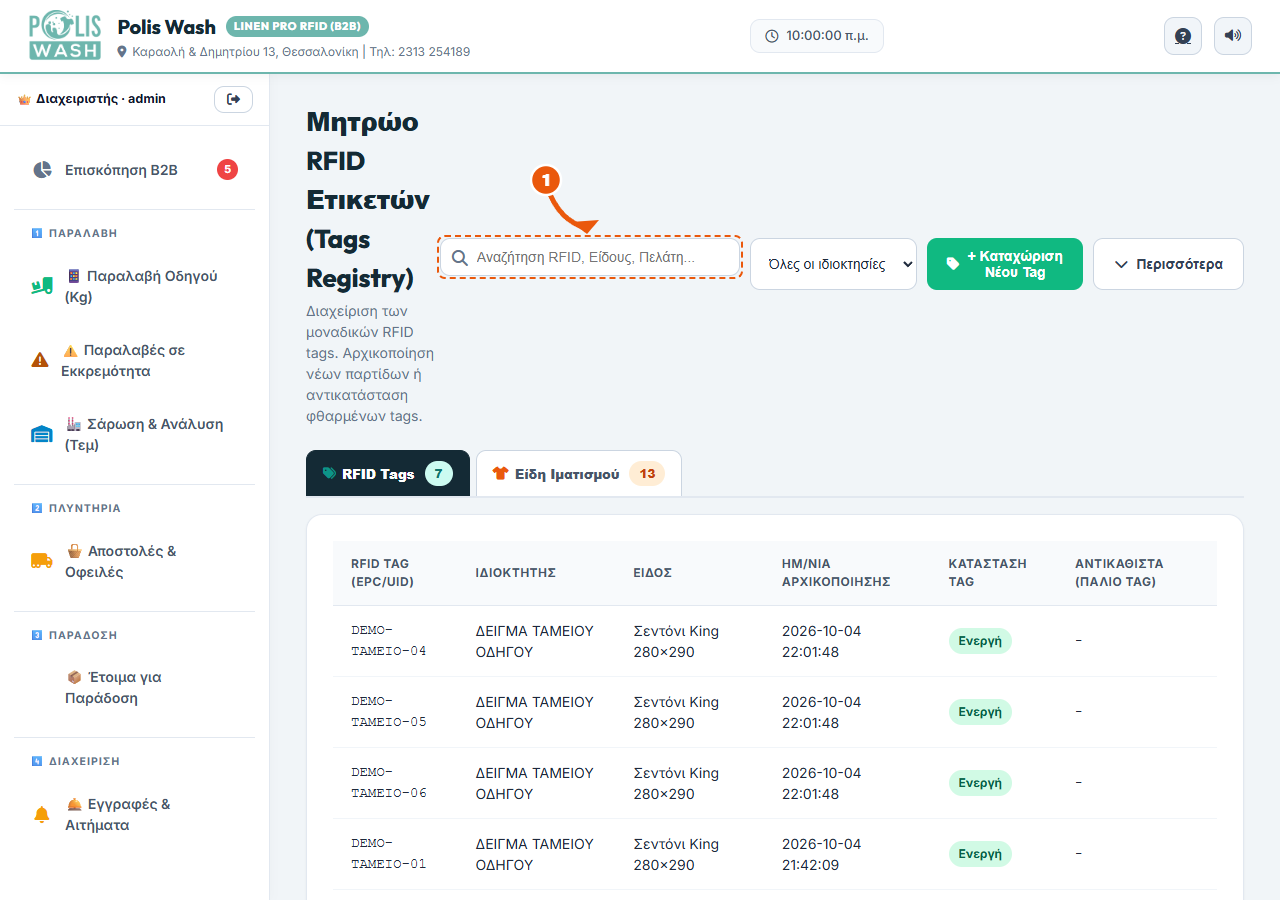Open Σάρωση & Ανάλυση (Τεμ)

pos(135,435)
